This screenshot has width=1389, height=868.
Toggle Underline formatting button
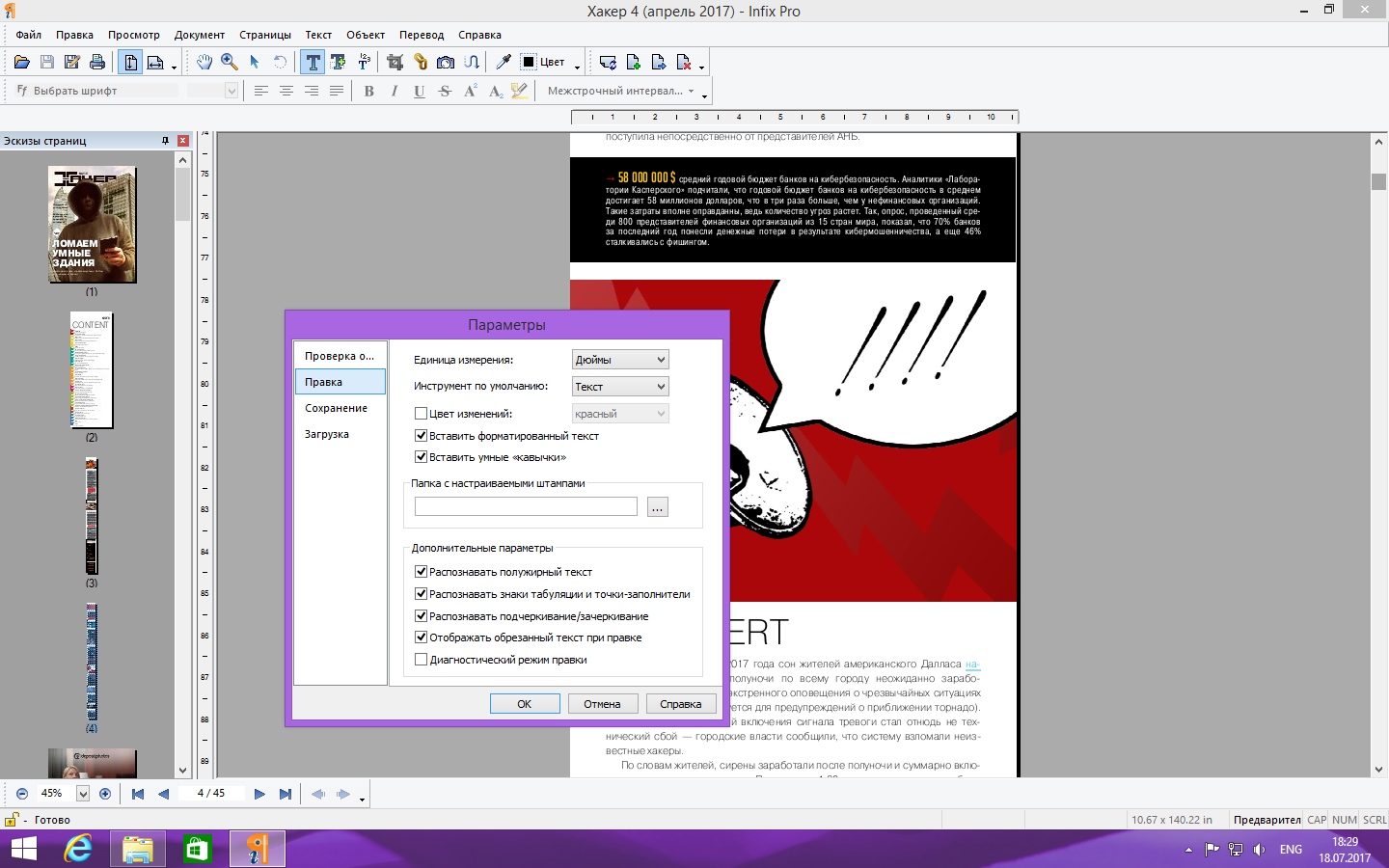(420, 91)
